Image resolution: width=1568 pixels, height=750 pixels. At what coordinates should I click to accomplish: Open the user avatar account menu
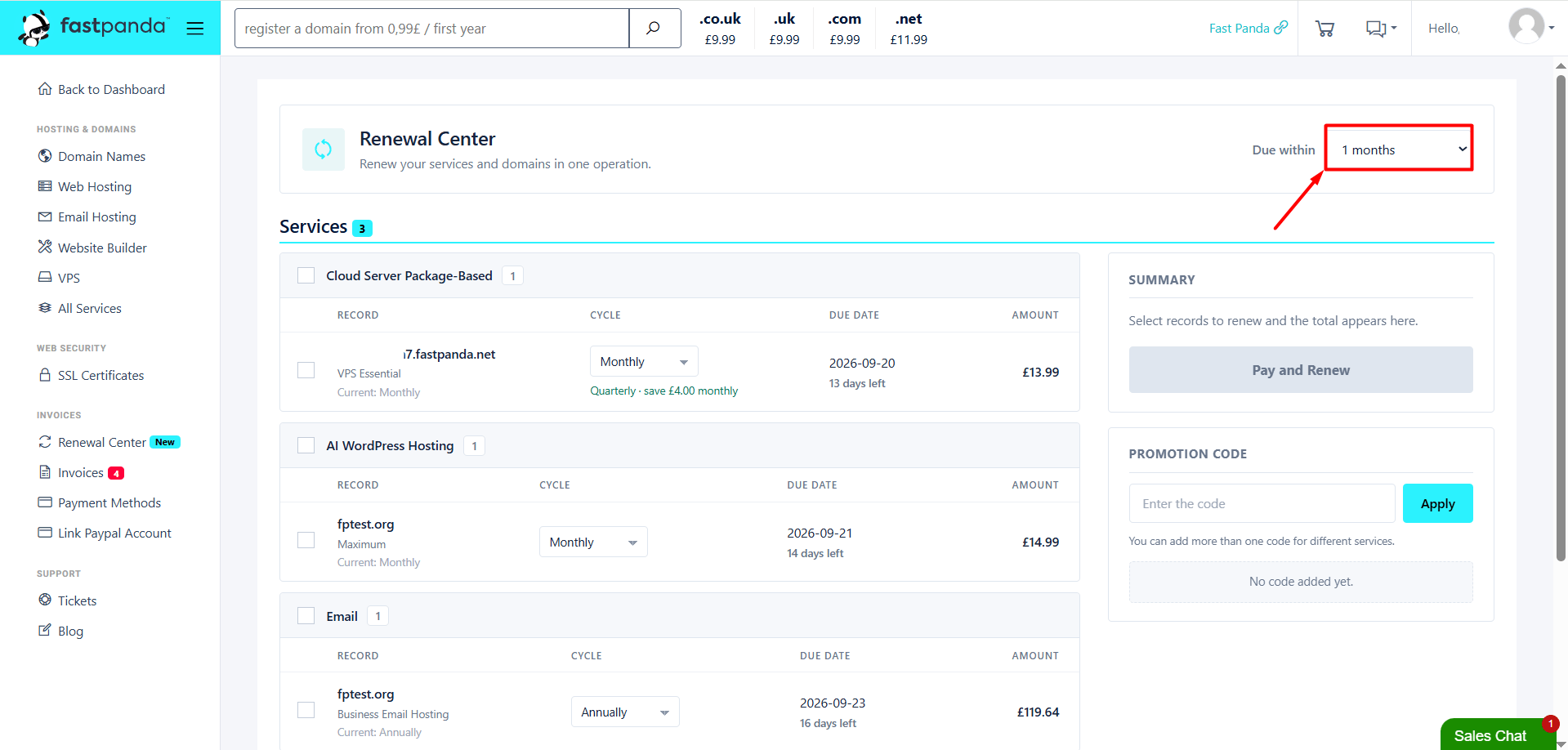point(1530,28)
